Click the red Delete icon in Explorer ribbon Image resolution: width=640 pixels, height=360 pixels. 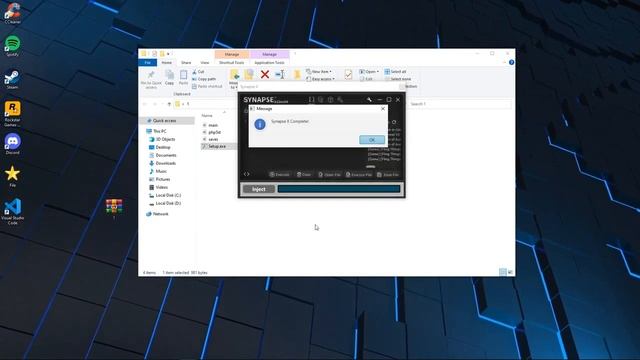[x=265, y=74]
